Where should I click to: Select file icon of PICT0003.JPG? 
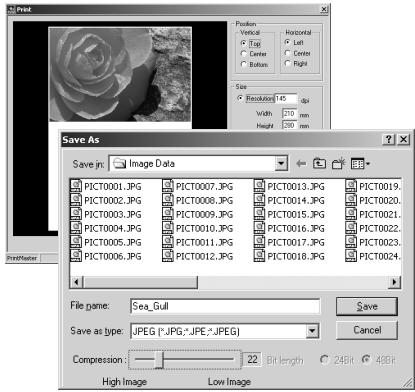point(76,214)
